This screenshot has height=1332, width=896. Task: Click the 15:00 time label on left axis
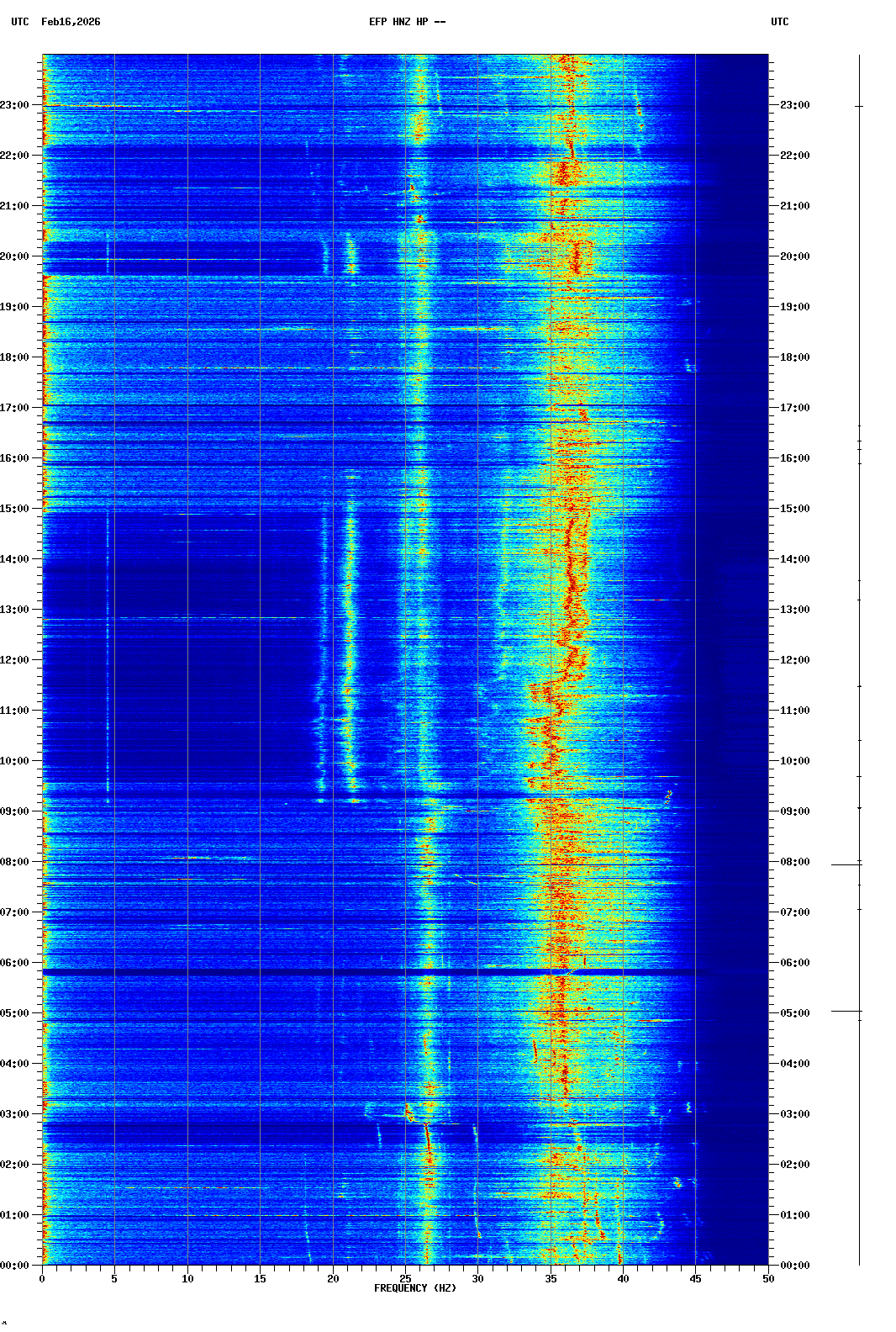[14, 509]
